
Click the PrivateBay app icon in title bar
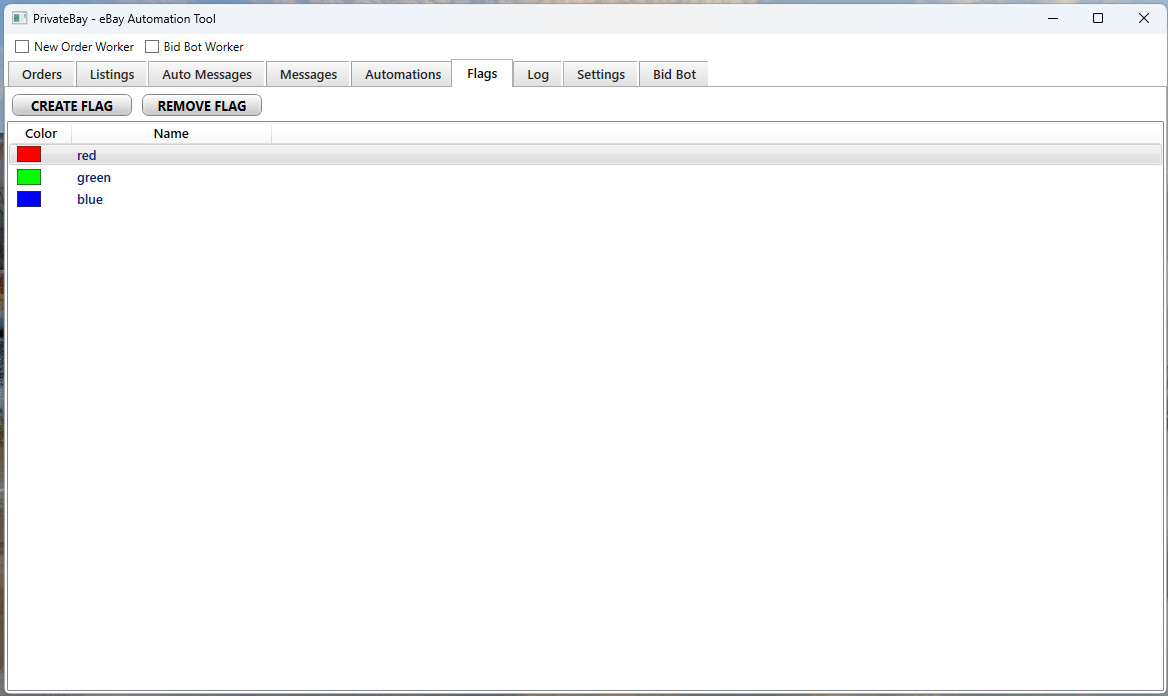point(19,18)
